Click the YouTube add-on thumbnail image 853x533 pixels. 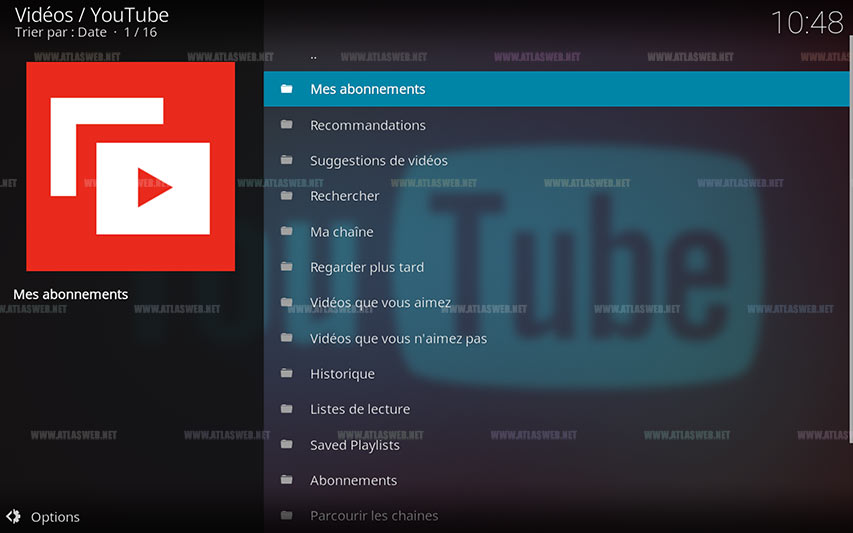[131, 166]
